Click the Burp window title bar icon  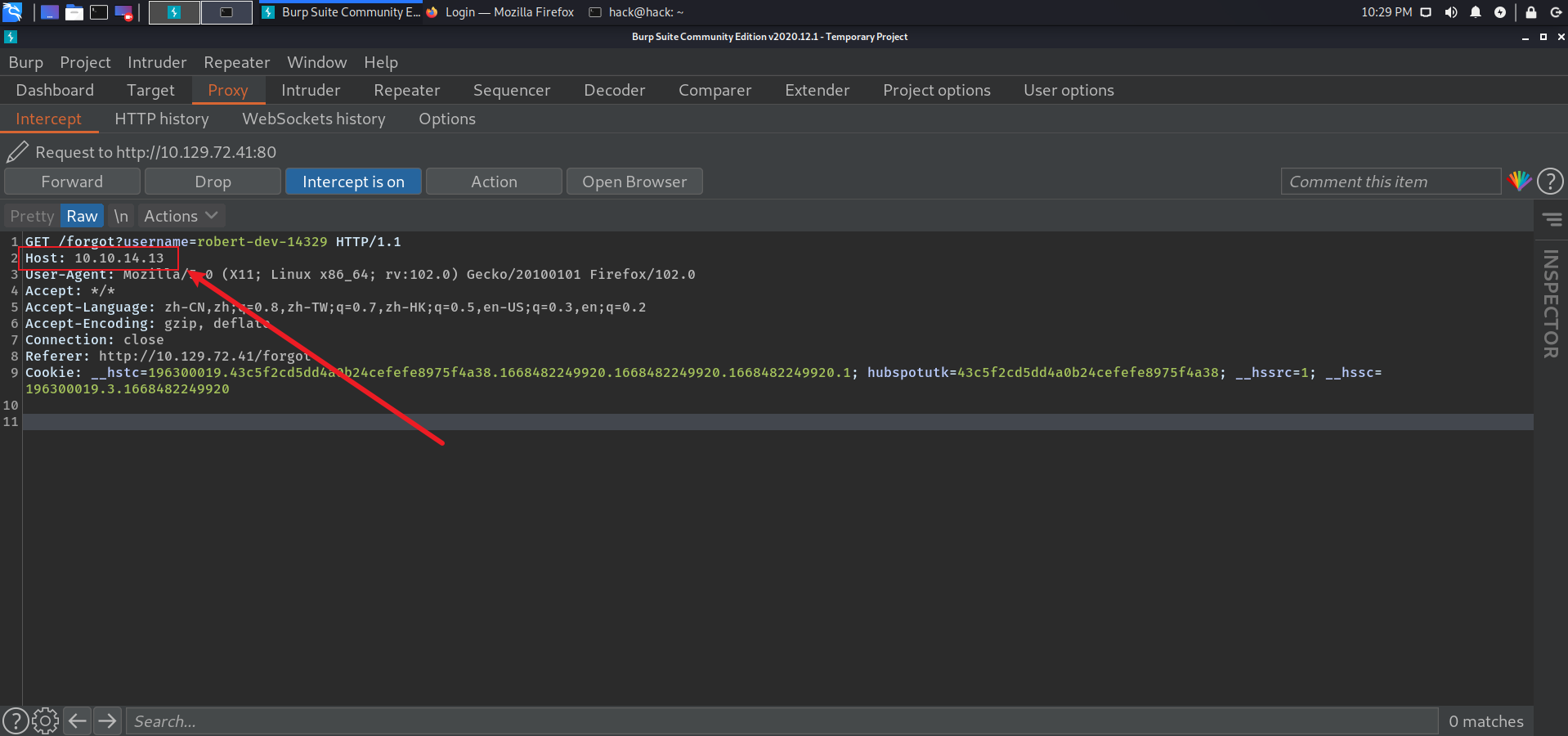click(x=11, y=37)
